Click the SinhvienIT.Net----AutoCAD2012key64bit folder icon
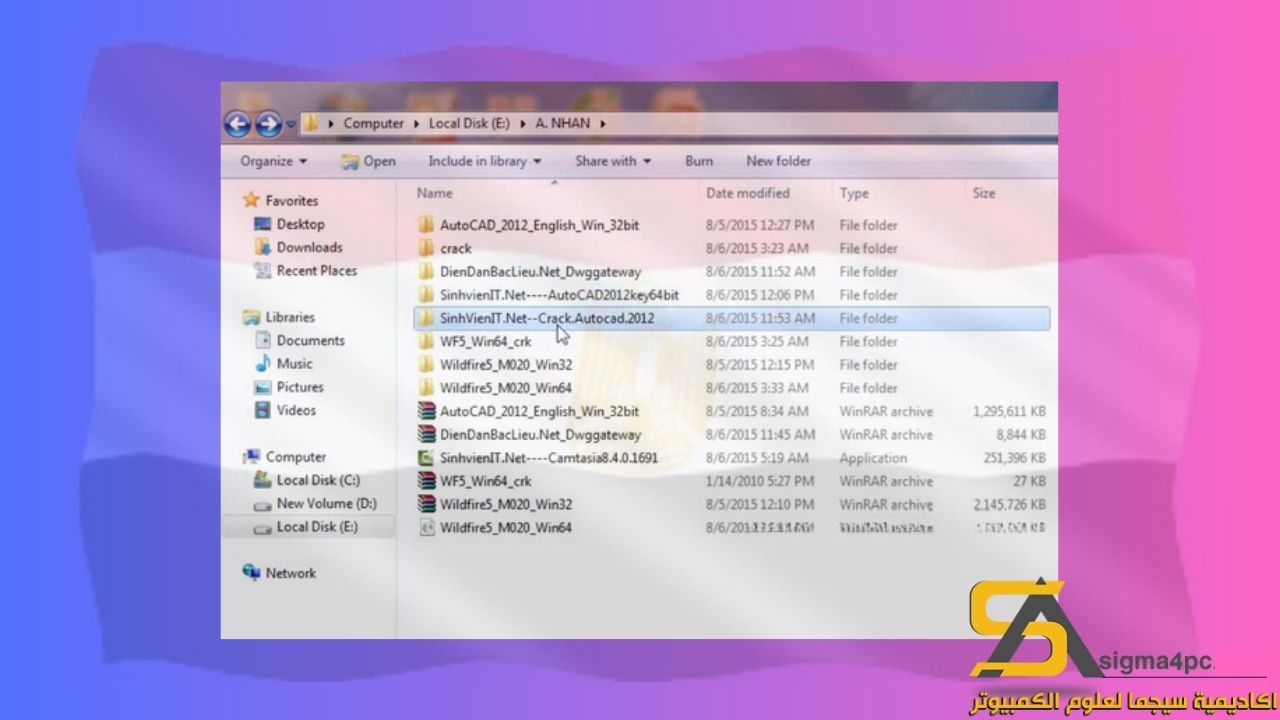The image size is (1280, 720). (x=426, y=295)
